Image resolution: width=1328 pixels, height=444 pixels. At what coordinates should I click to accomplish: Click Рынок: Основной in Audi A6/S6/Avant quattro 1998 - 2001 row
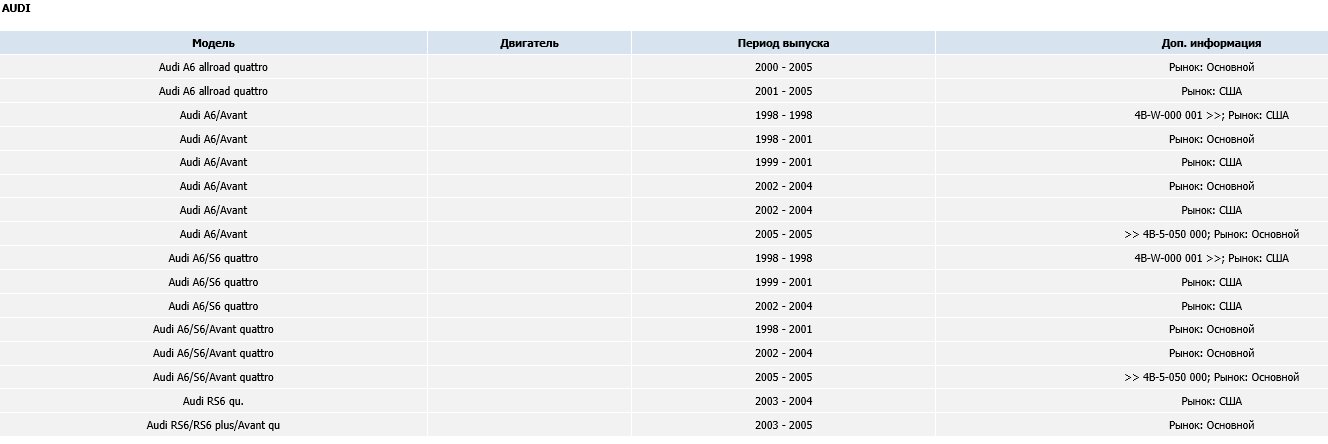[x=1211, y=329]
